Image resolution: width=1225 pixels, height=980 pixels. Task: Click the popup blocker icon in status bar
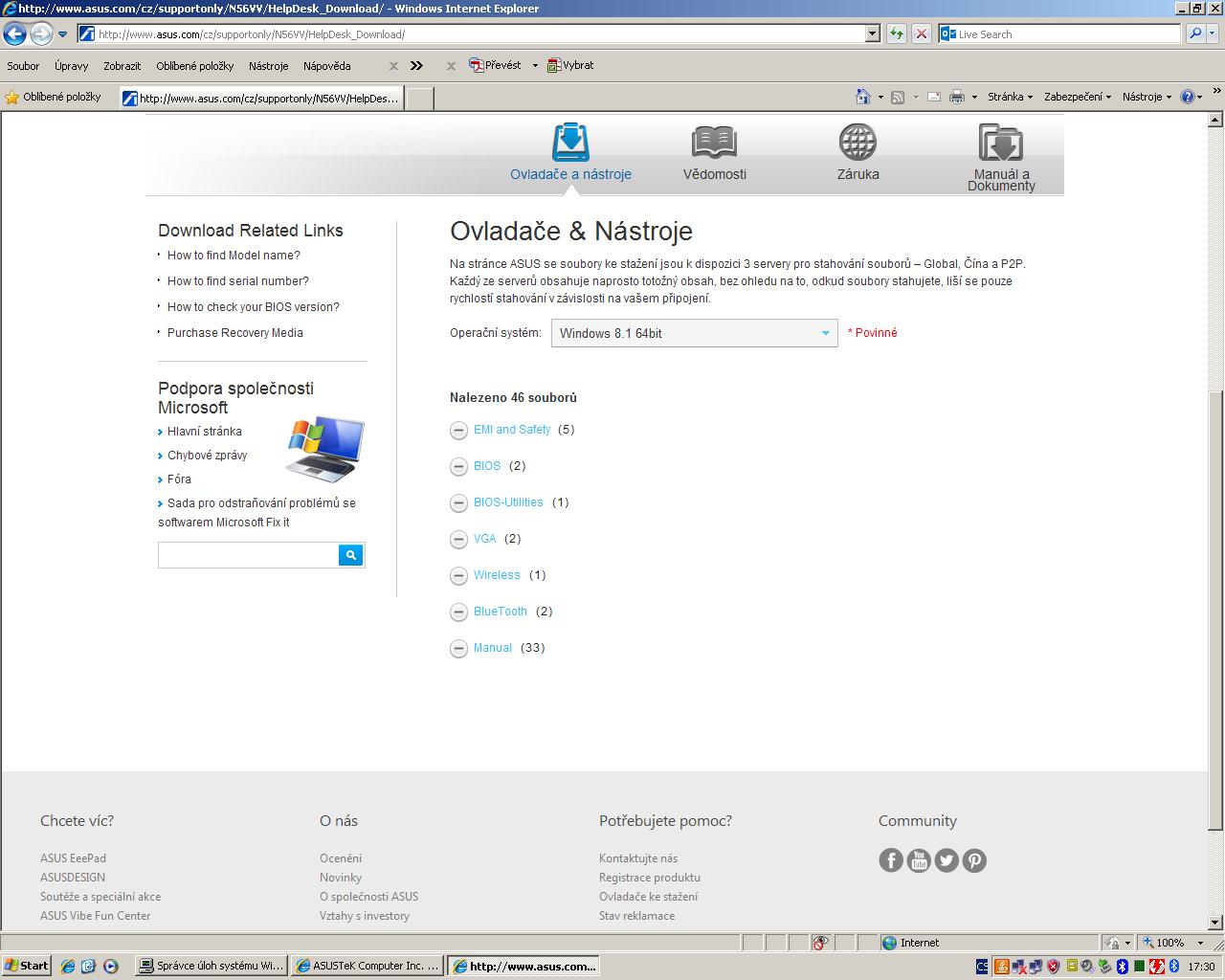coord(820,943)
